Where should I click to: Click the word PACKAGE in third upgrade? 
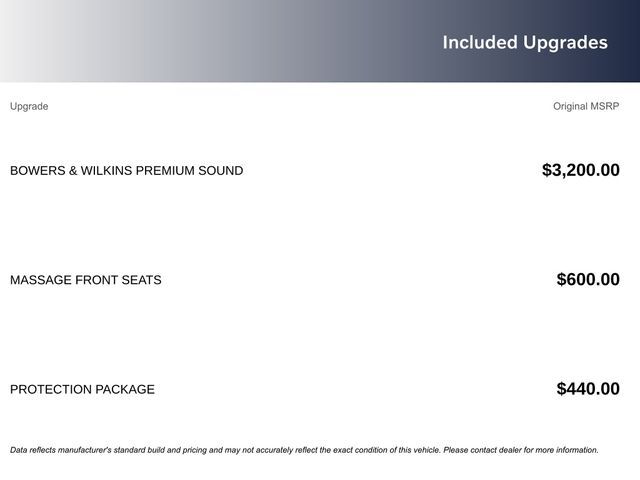click(x=125, y=389)
